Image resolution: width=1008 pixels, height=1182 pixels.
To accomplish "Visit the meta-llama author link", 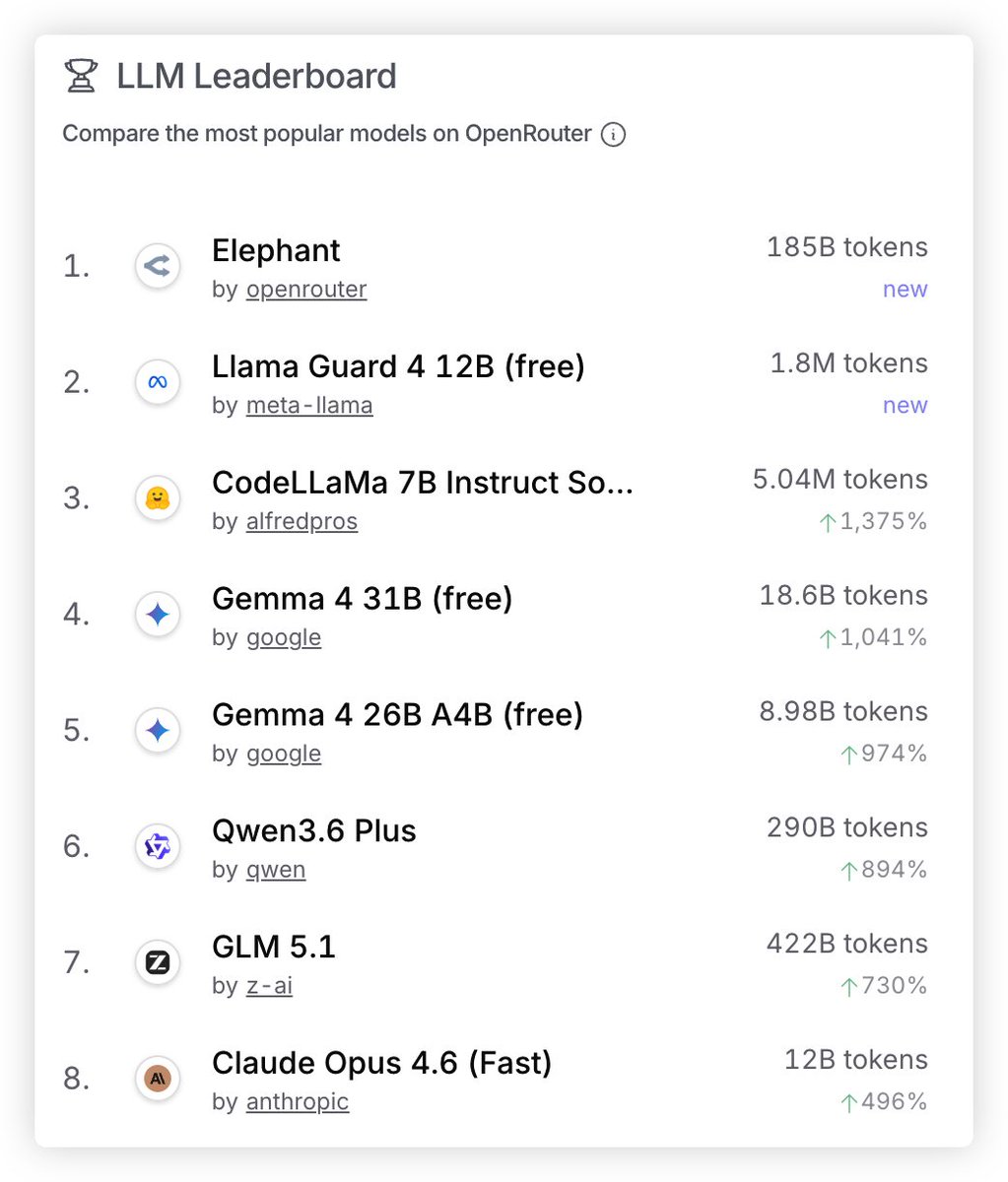I will [309, 405].
